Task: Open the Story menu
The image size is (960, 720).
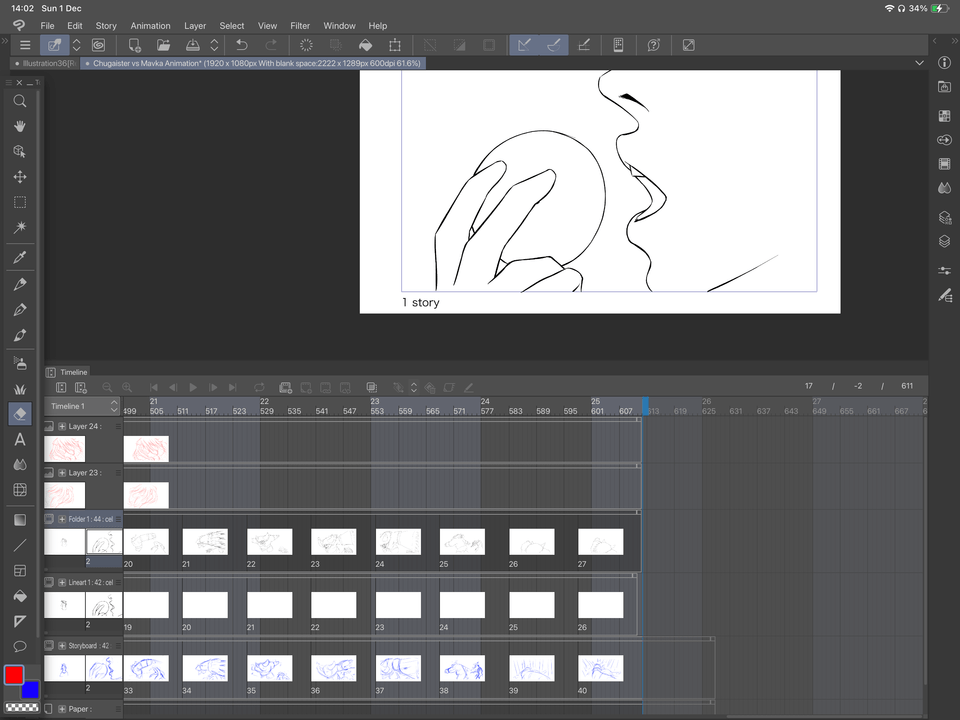Action: coord(106,26)
